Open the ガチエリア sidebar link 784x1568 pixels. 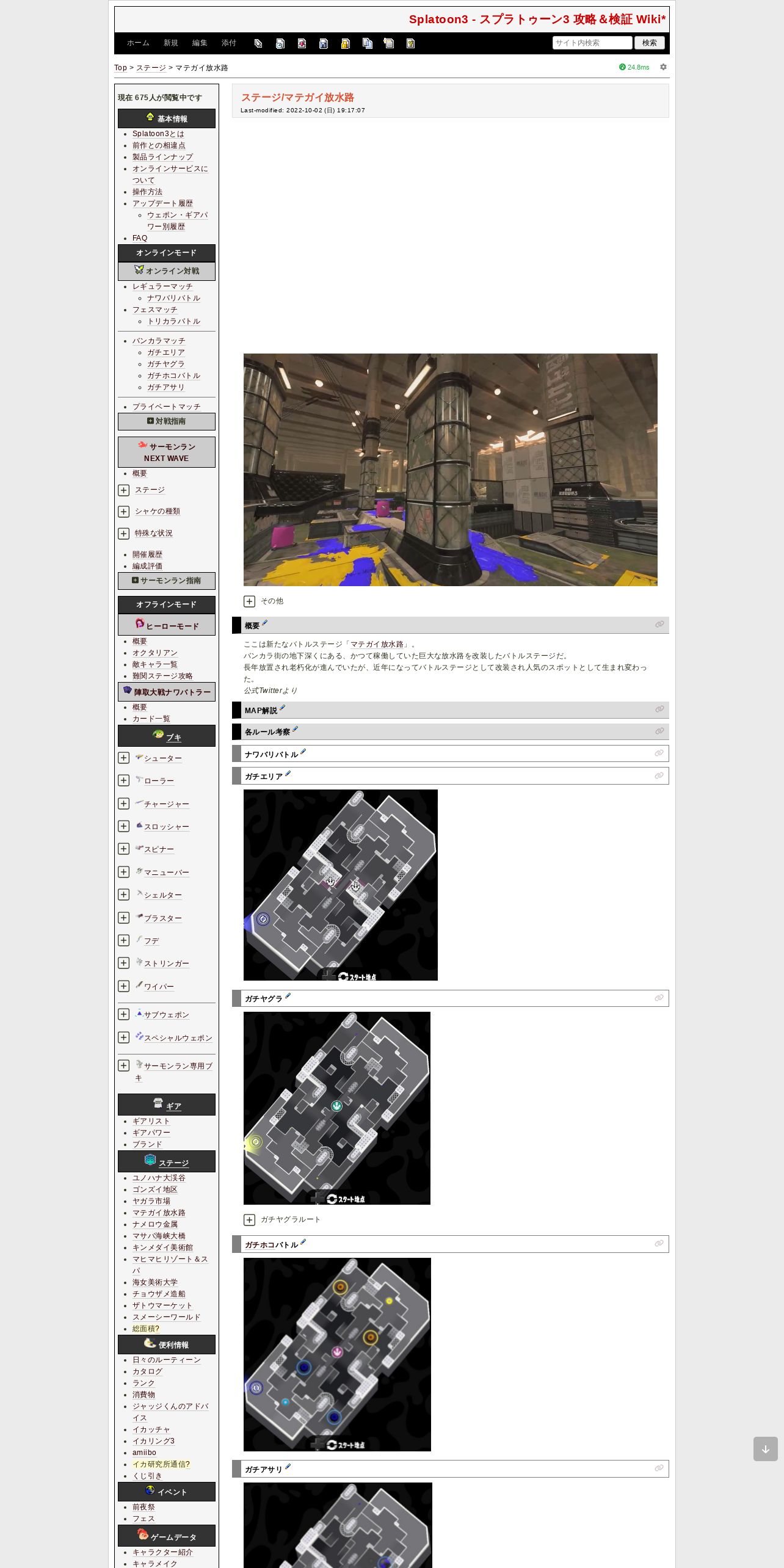165,352
